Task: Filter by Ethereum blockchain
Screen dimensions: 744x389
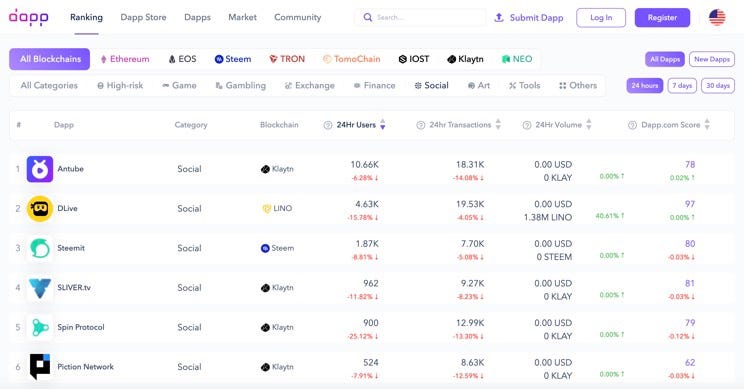Action: 125,59
